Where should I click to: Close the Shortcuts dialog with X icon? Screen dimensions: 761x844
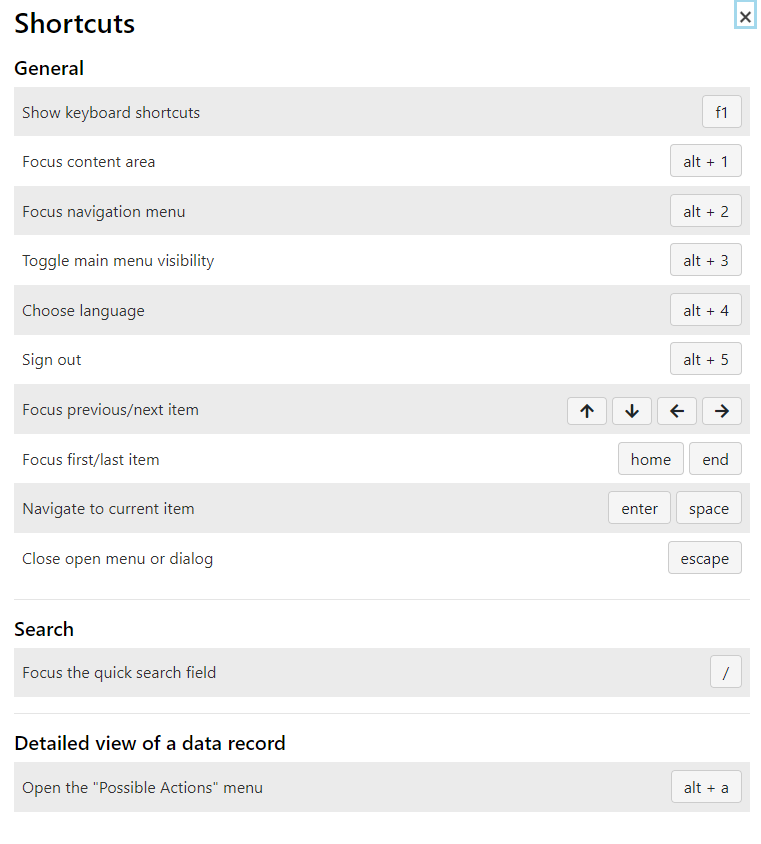click(x=745, y=17)
